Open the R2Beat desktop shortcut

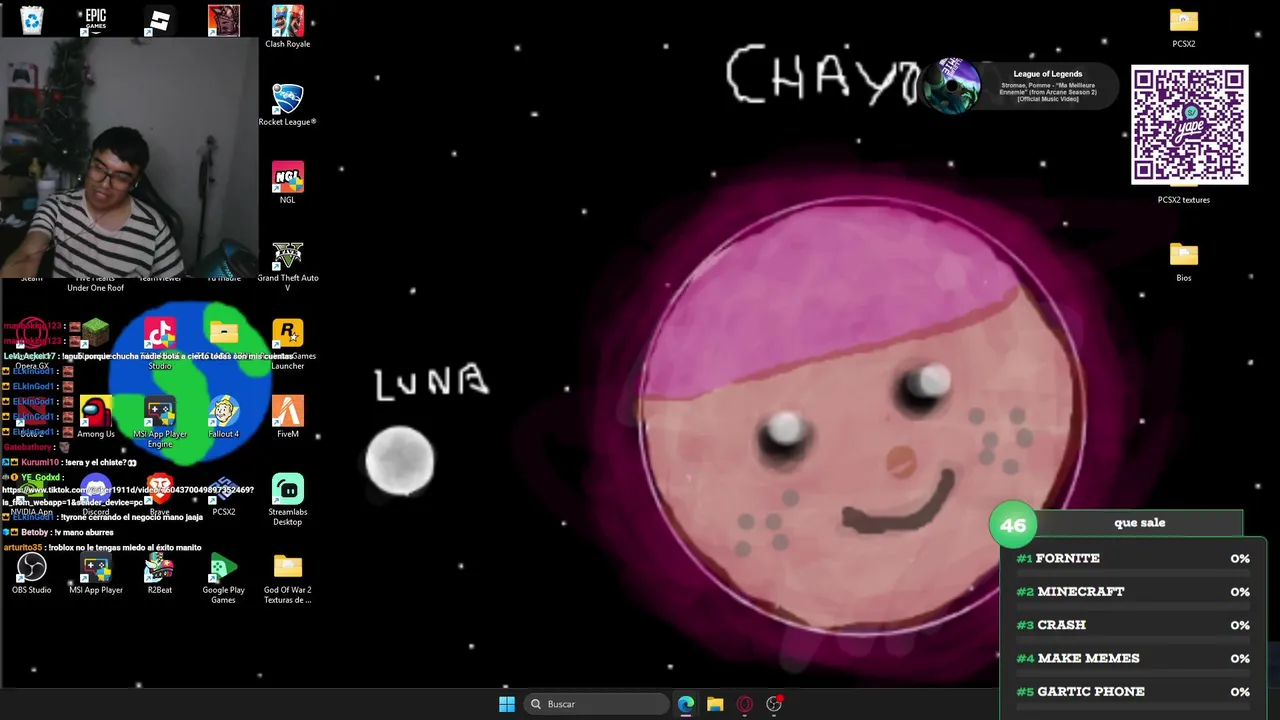160,574
